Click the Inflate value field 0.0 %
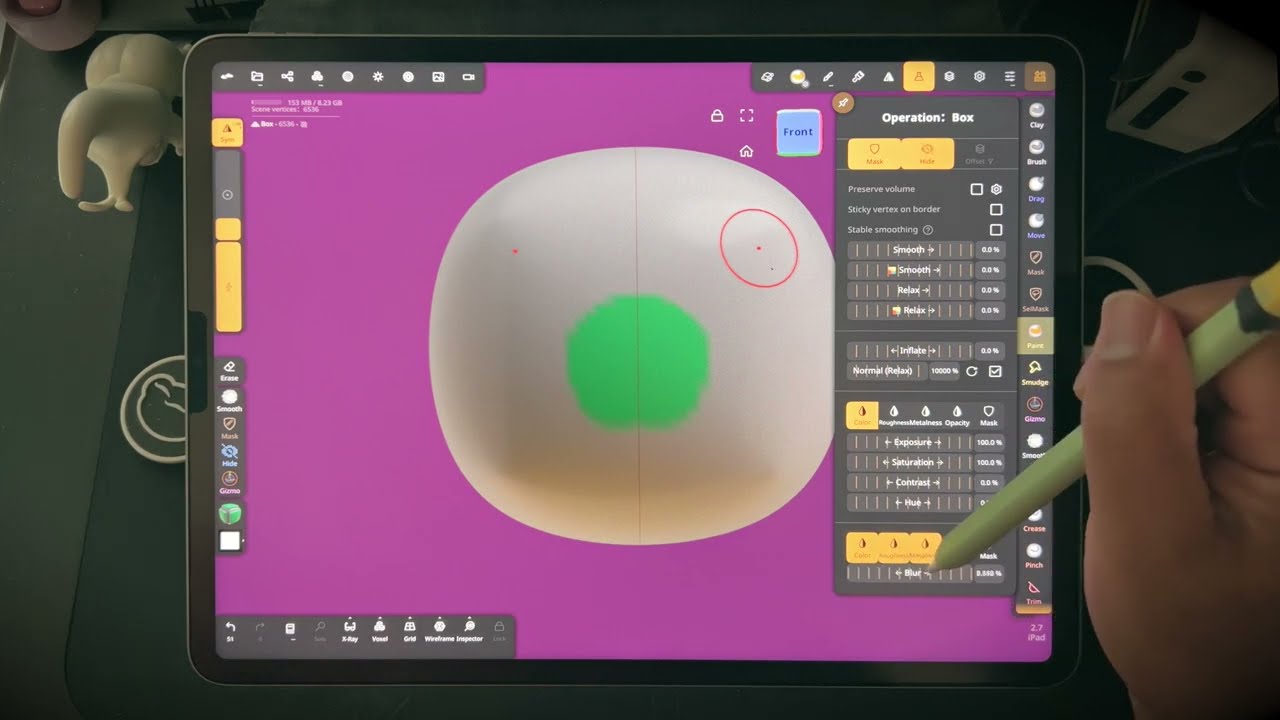Image resolution: width=1280 pixels, height=720 pixels. coord(989,351)
